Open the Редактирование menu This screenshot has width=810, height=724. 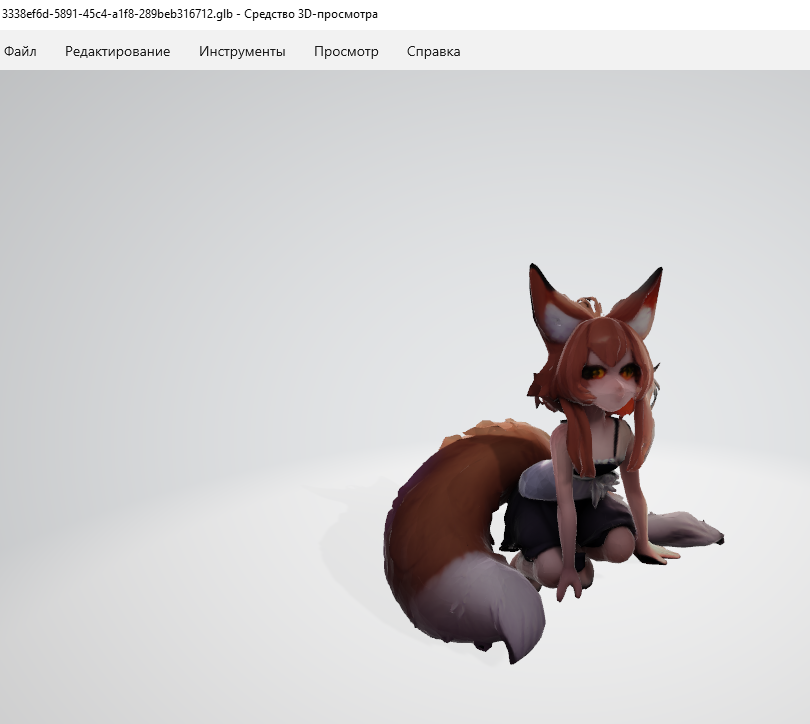coord(117,51)
